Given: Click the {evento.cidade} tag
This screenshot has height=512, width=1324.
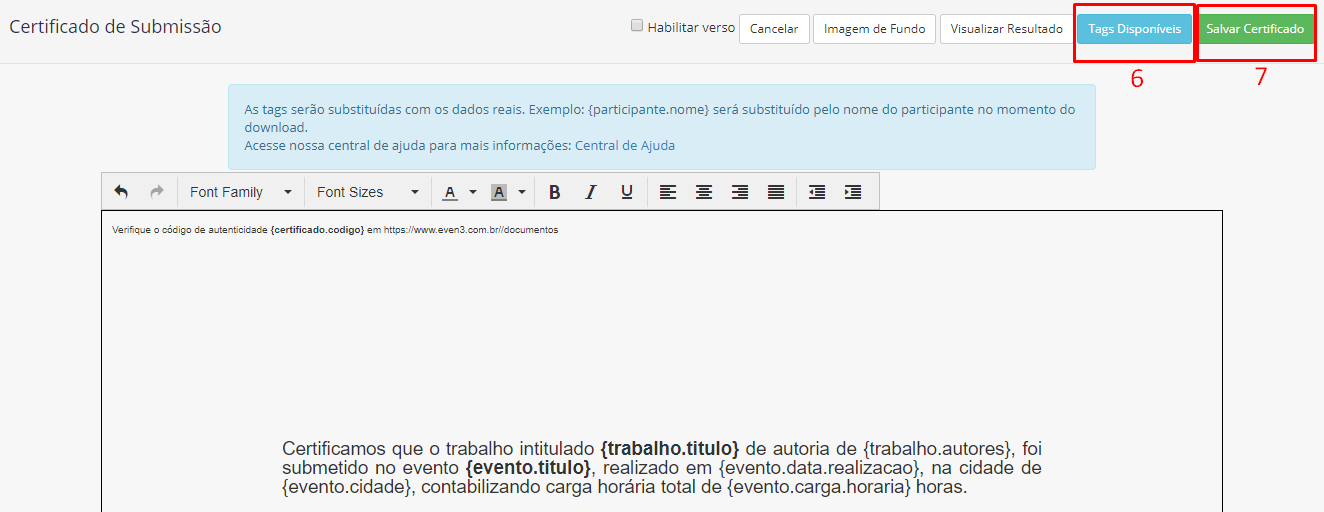Looking at the screenshot, I should pos(347,488).
